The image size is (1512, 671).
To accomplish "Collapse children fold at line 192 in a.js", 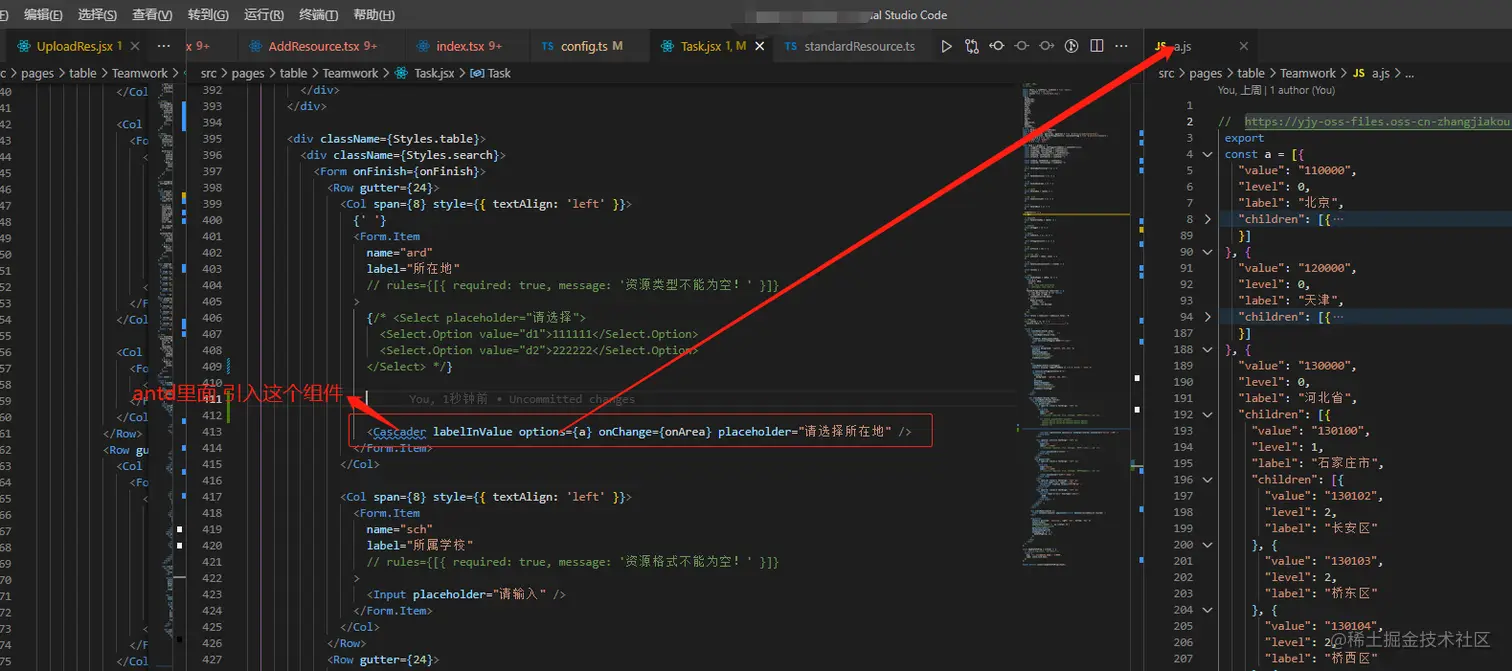I will [x=1207, y=414].
